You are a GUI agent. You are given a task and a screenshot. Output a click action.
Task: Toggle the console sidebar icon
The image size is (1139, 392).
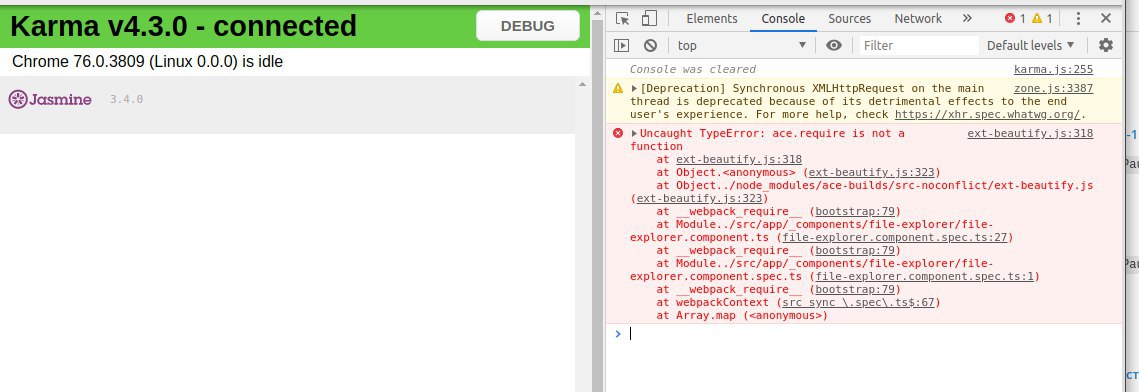point(621,45)
